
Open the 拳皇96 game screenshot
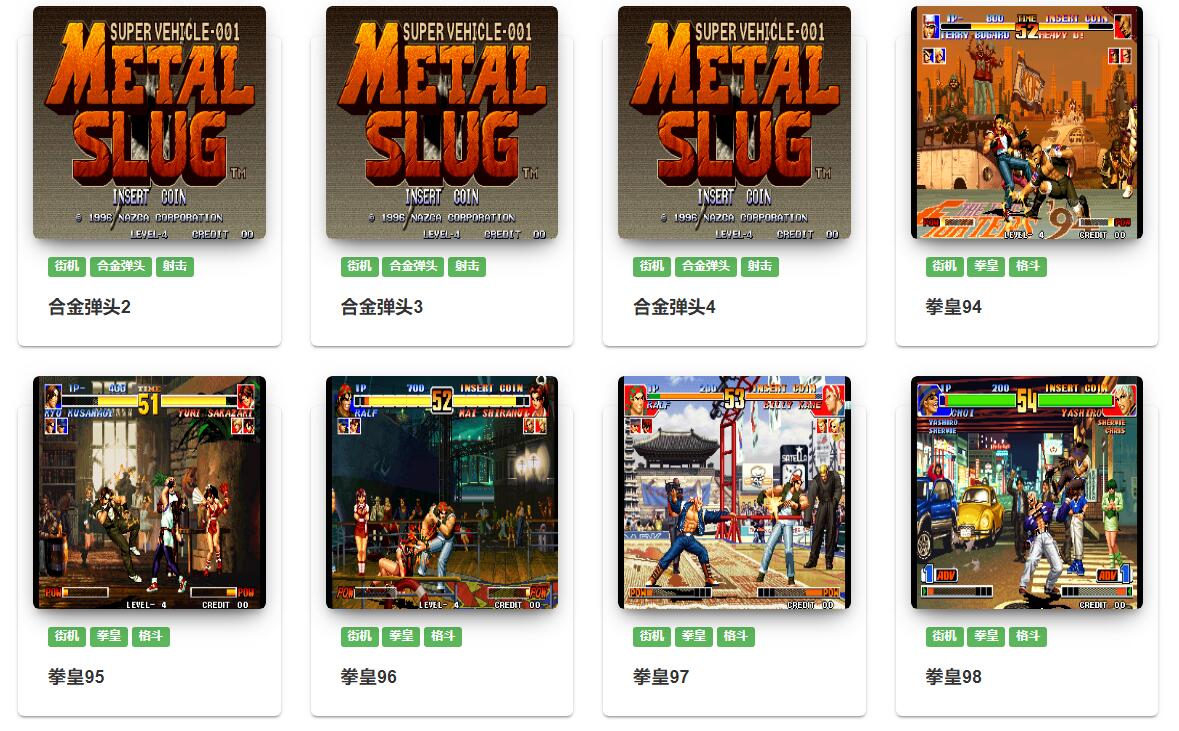(x=441, y=493)
